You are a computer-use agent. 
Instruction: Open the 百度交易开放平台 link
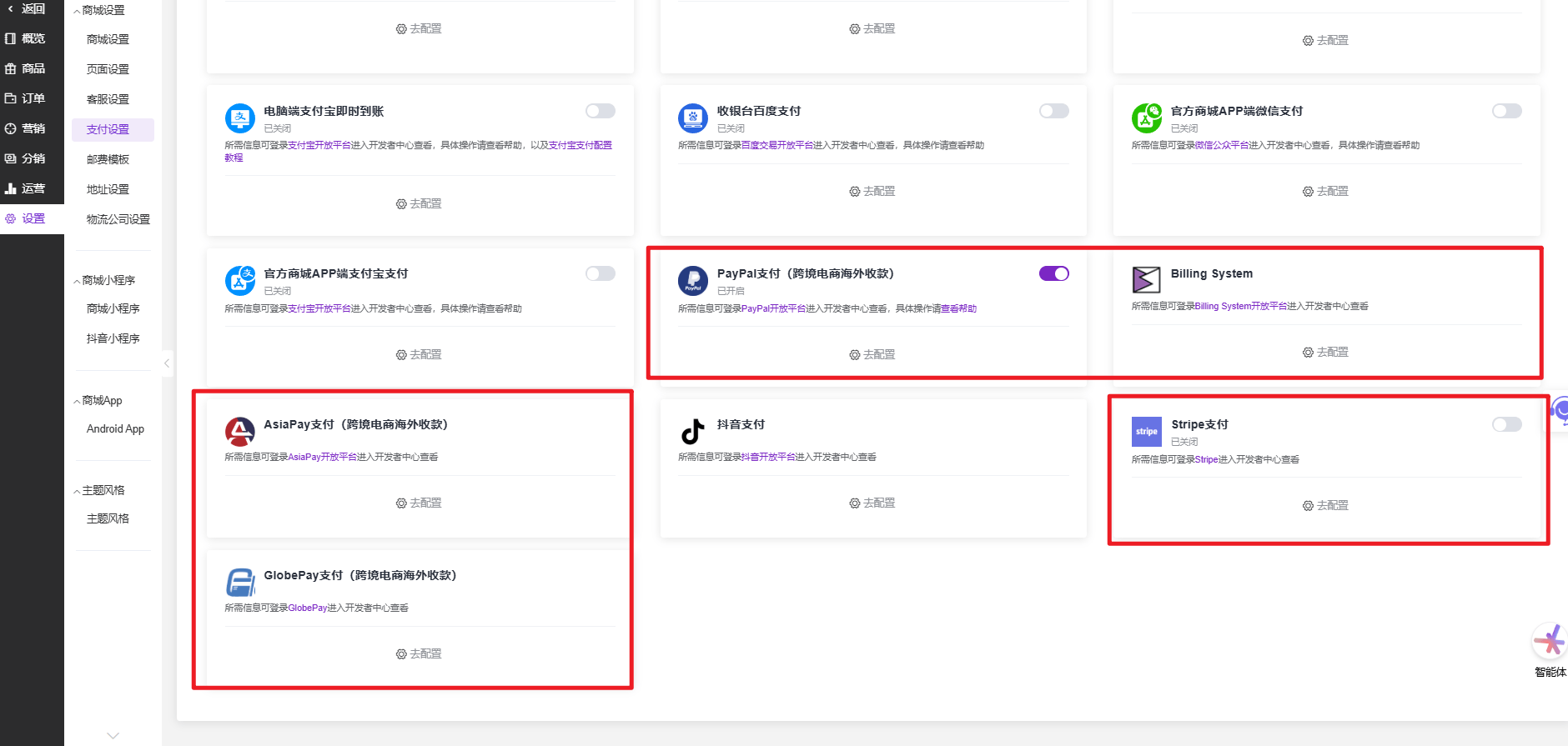coord(777,145)
